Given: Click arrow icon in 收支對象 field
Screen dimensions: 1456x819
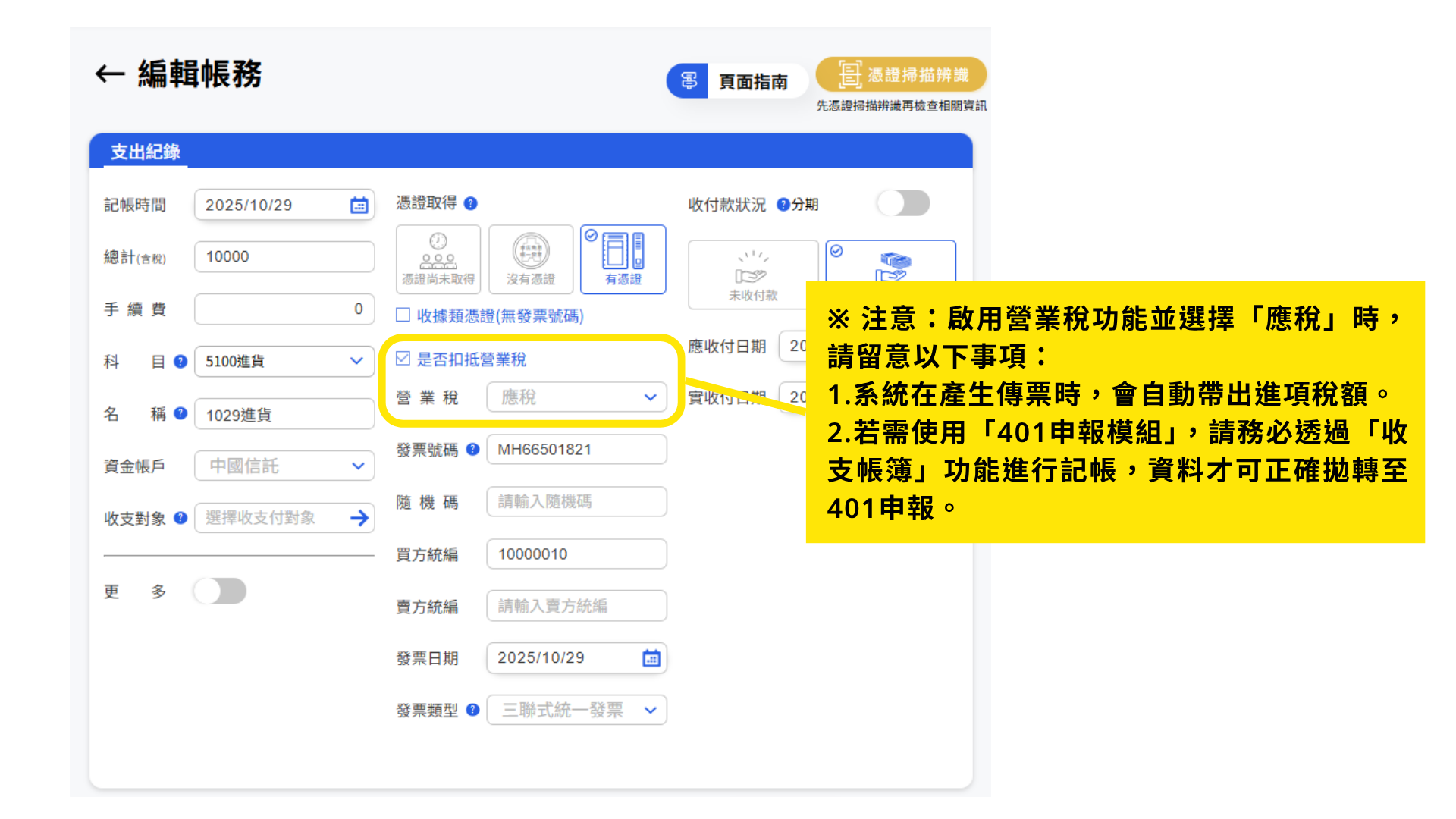Looking at the screenshot, I should coord(359,518).
